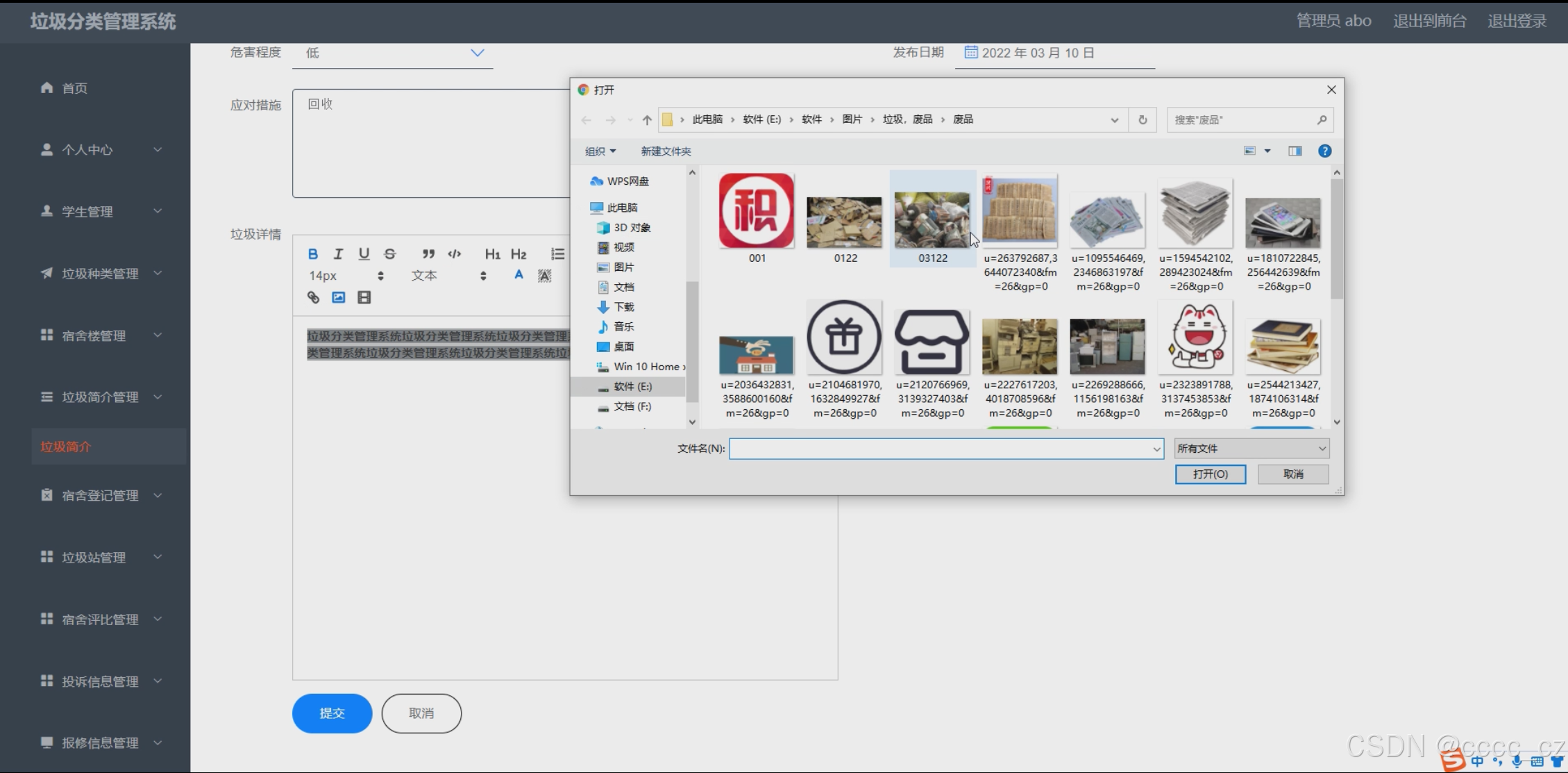This screenshot has height=773, width=1568.
Task: Insert a blockquote via quote icon
Action: click(x=428, y=254)
